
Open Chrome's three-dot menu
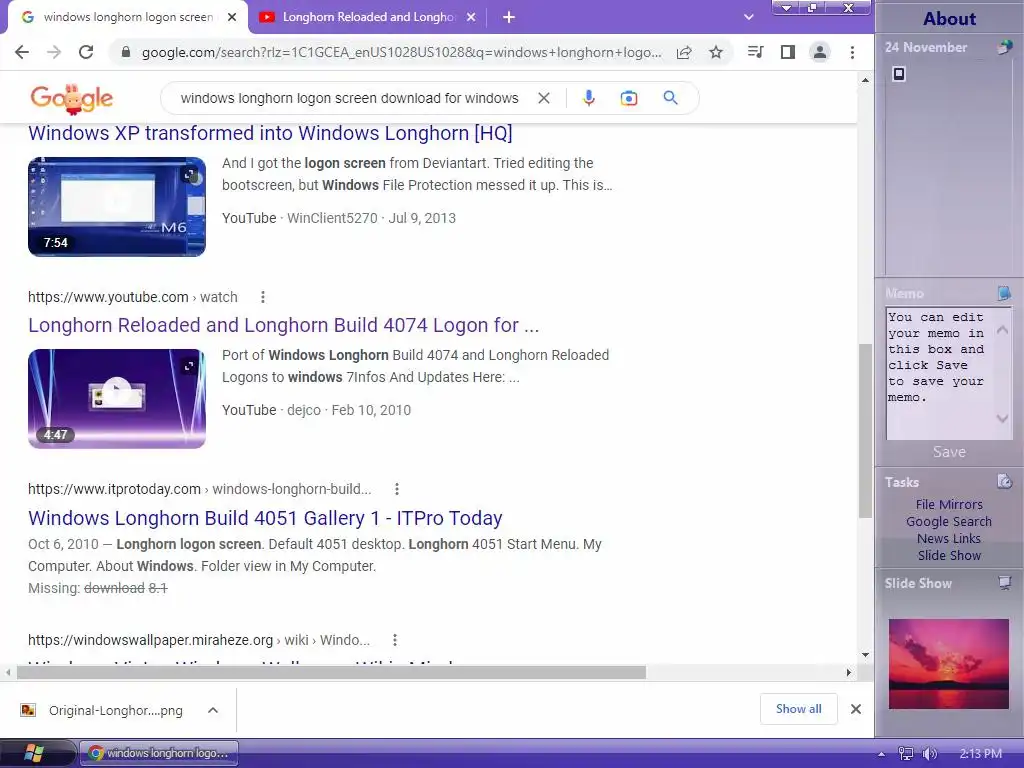(852, 52)
